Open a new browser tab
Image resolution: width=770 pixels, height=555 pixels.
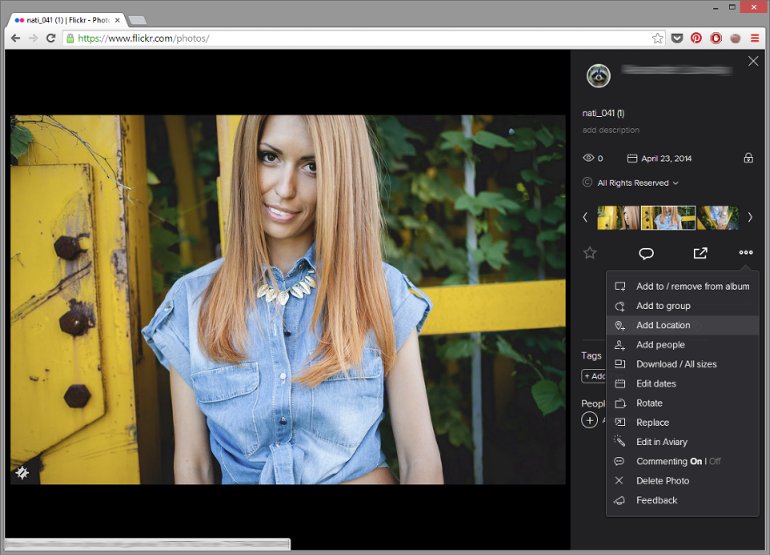pyautogui.click(x=137, y=20)
